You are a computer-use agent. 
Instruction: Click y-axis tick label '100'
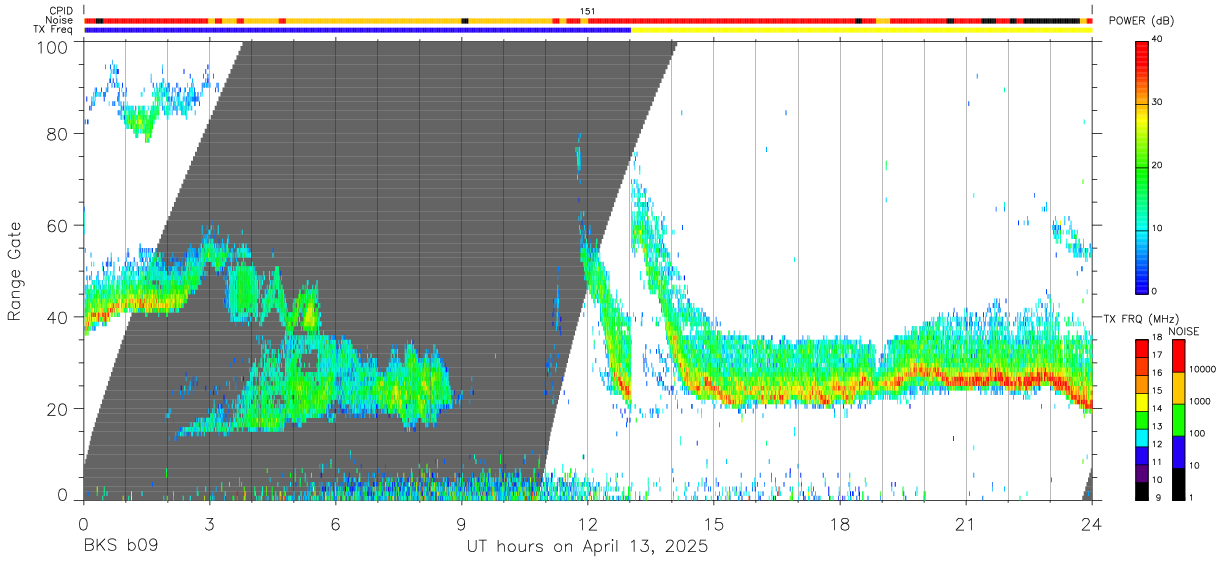[x=53, y=47]
